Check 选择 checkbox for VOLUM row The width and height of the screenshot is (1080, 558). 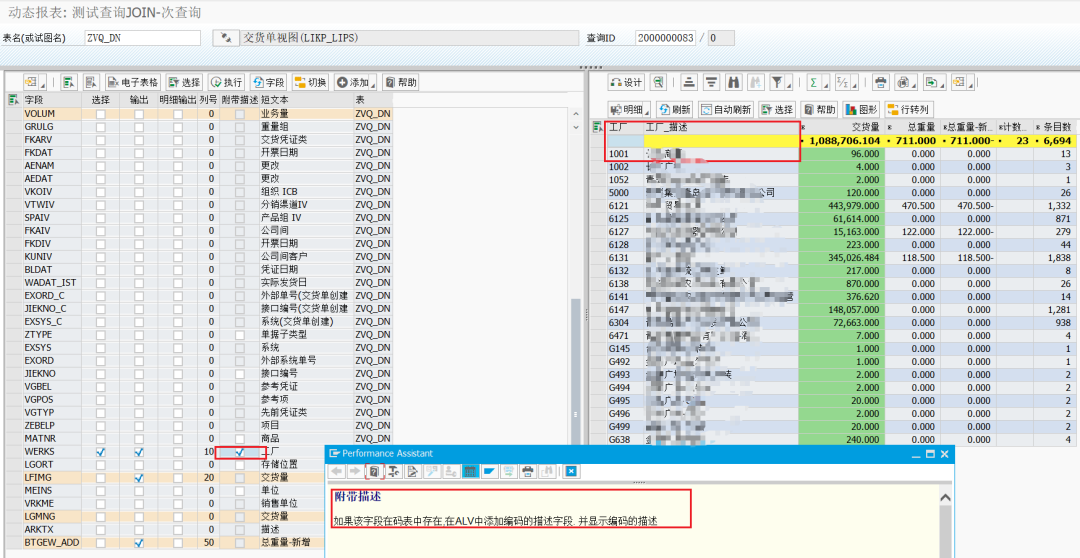101,114
